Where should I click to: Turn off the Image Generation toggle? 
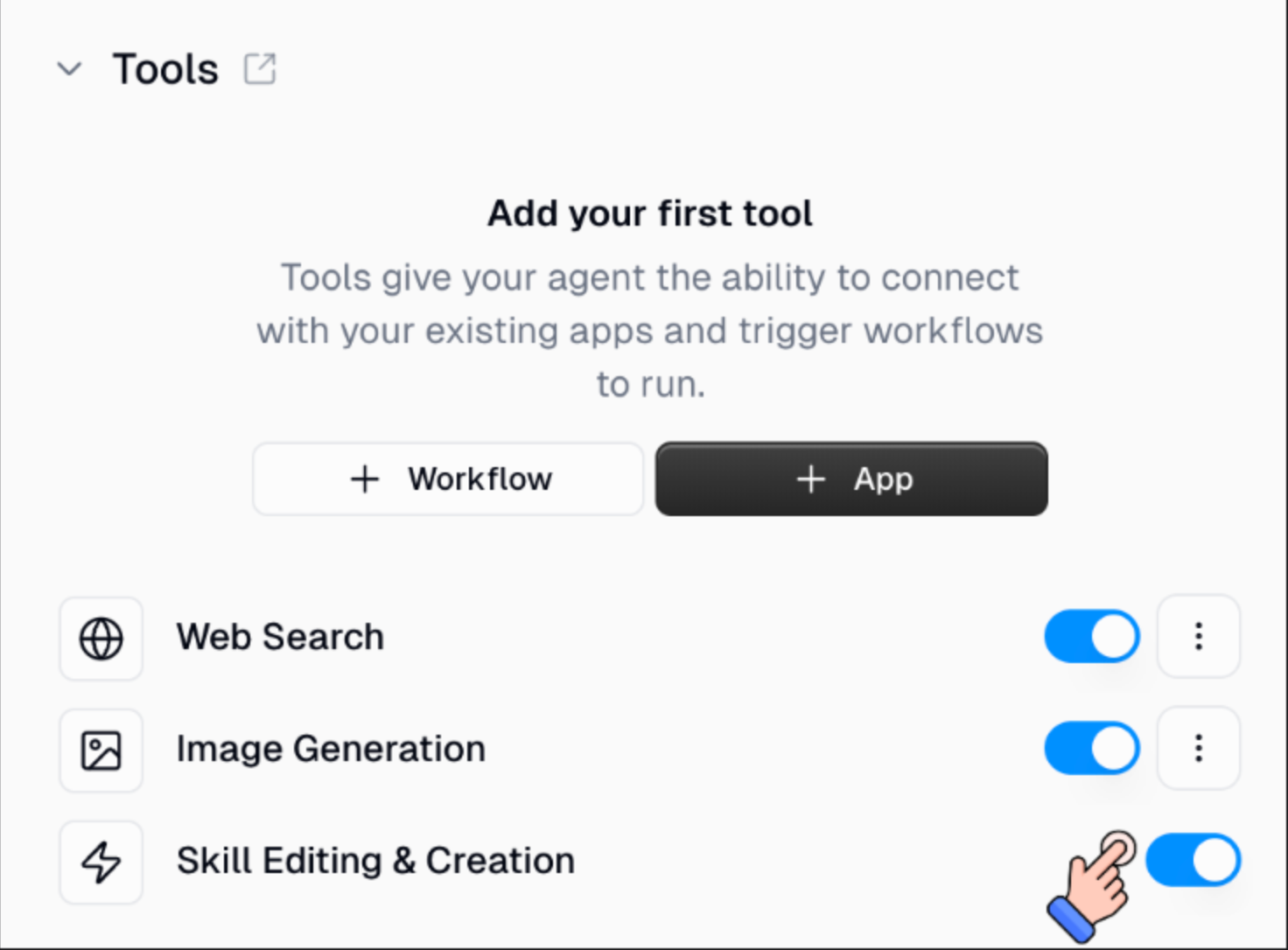point(1091,749)
